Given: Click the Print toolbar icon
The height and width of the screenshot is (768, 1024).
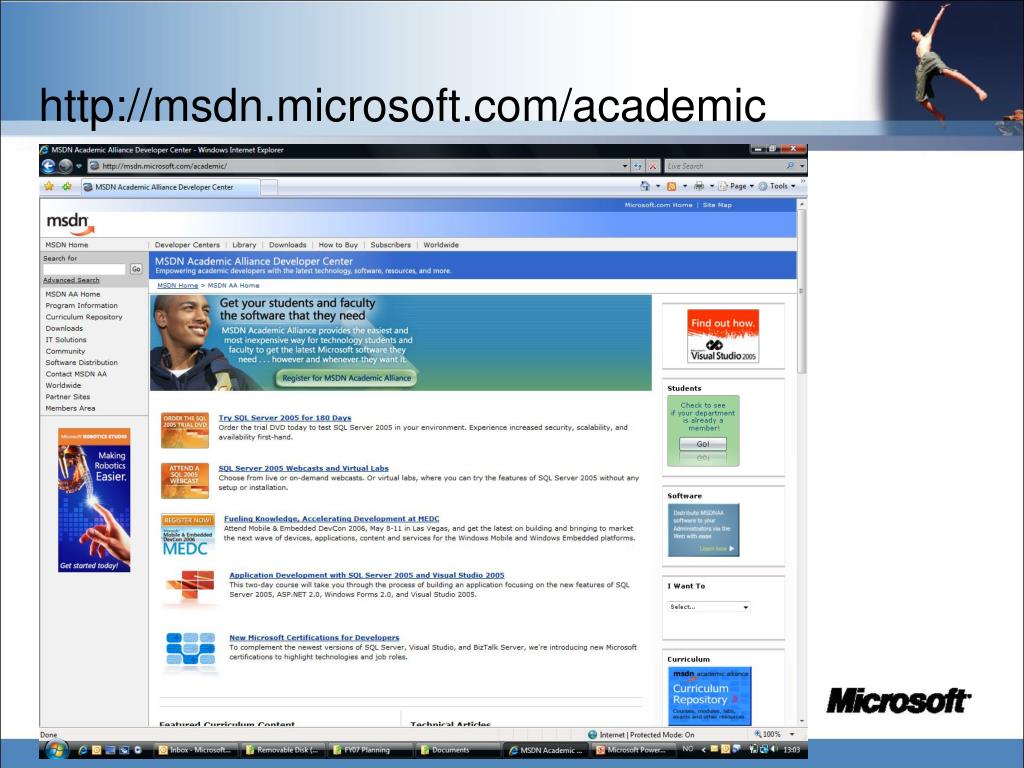Looking at the screenshot, I should click(699, 186).
